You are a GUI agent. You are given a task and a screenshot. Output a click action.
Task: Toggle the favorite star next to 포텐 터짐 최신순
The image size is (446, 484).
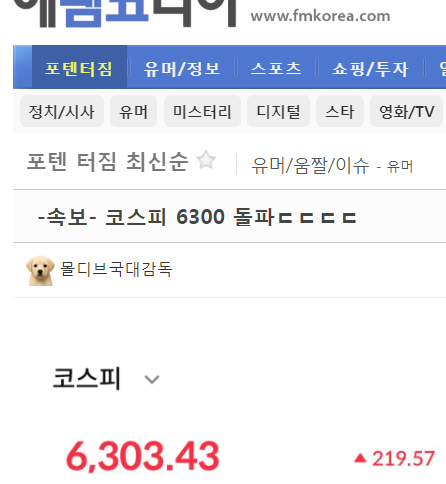point(206,160)
